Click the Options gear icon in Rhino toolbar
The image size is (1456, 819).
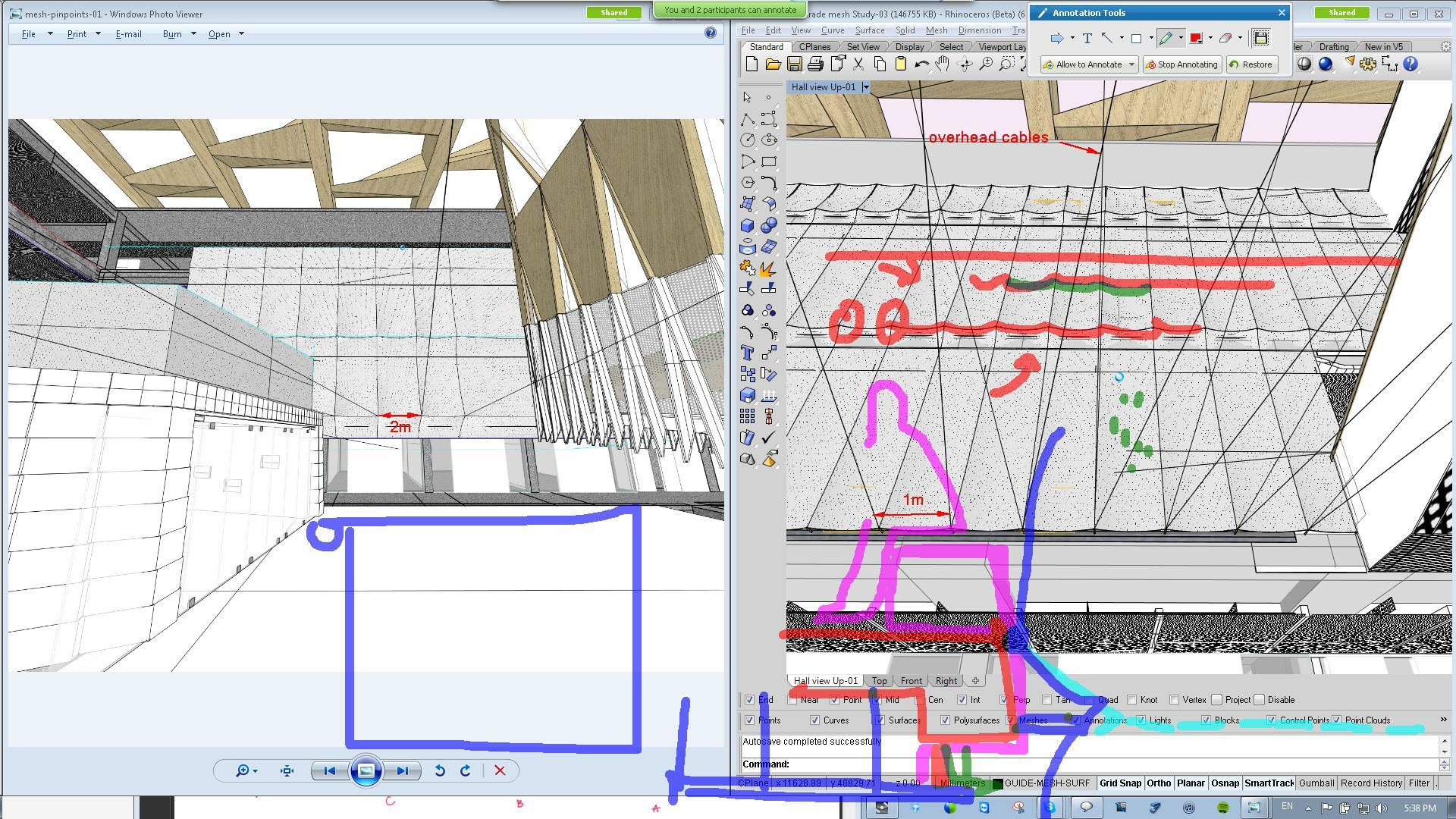pos(1368,64)
